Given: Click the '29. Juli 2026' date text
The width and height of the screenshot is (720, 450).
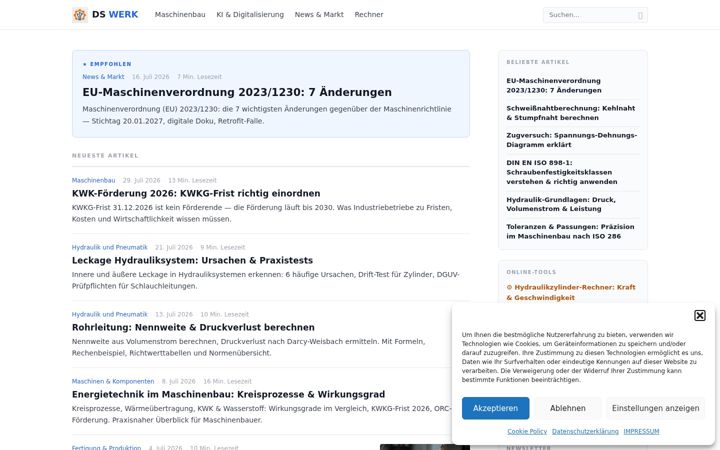Looking at the screenshot, I should (141, 180).
